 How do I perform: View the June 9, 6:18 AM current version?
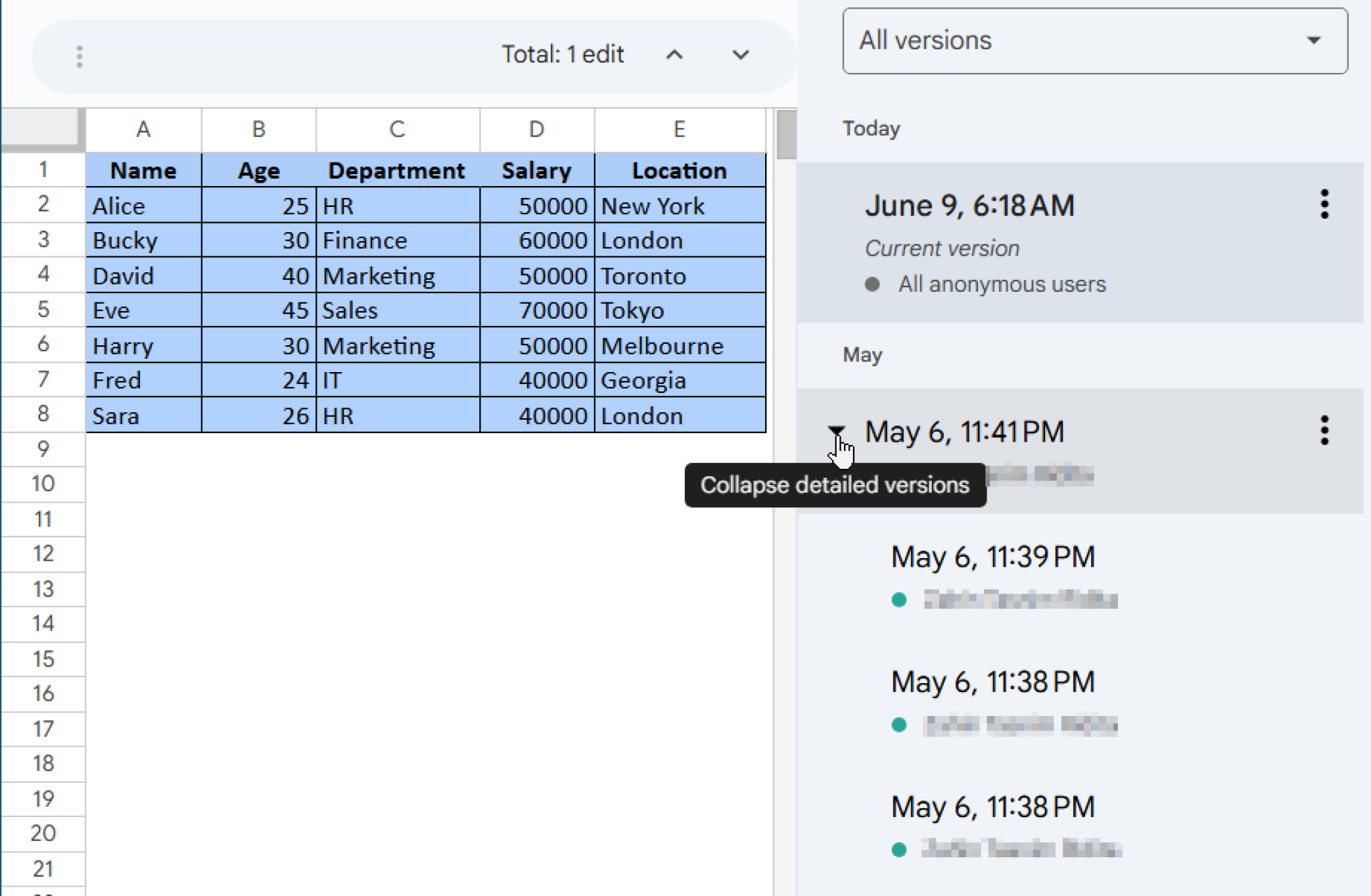(x=970, y=205)
